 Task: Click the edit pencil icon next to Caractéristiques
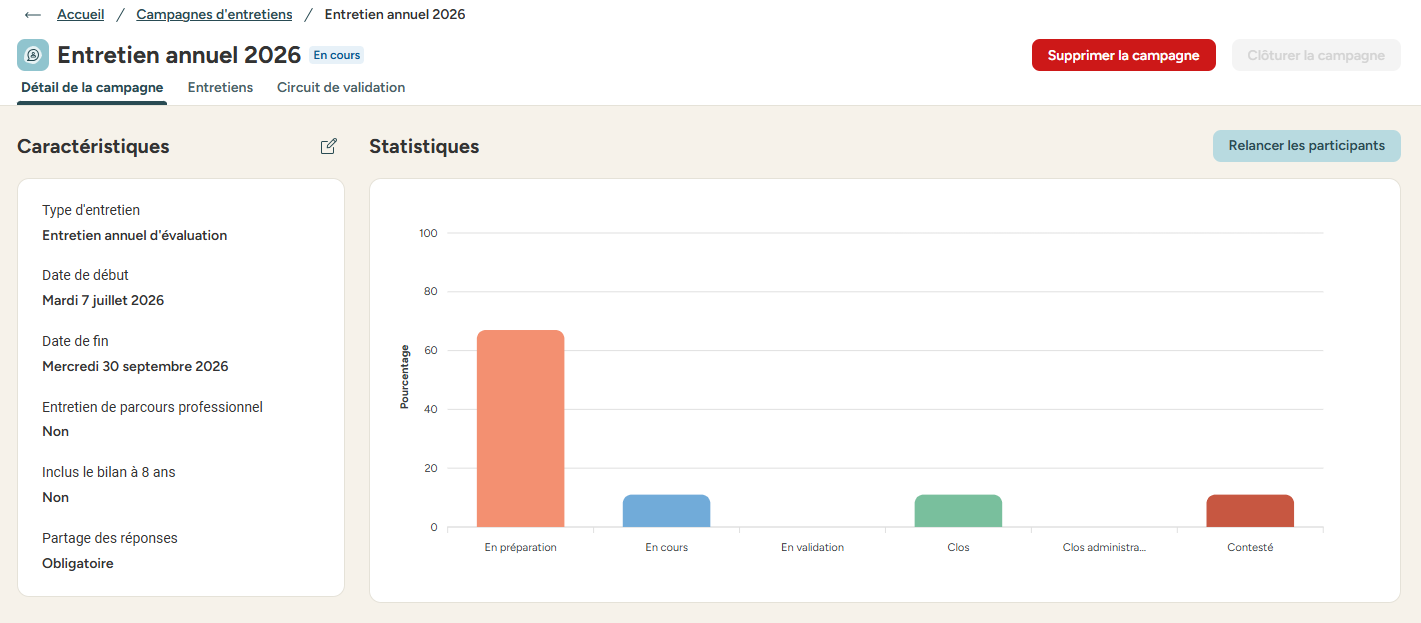tap(329, 146)
